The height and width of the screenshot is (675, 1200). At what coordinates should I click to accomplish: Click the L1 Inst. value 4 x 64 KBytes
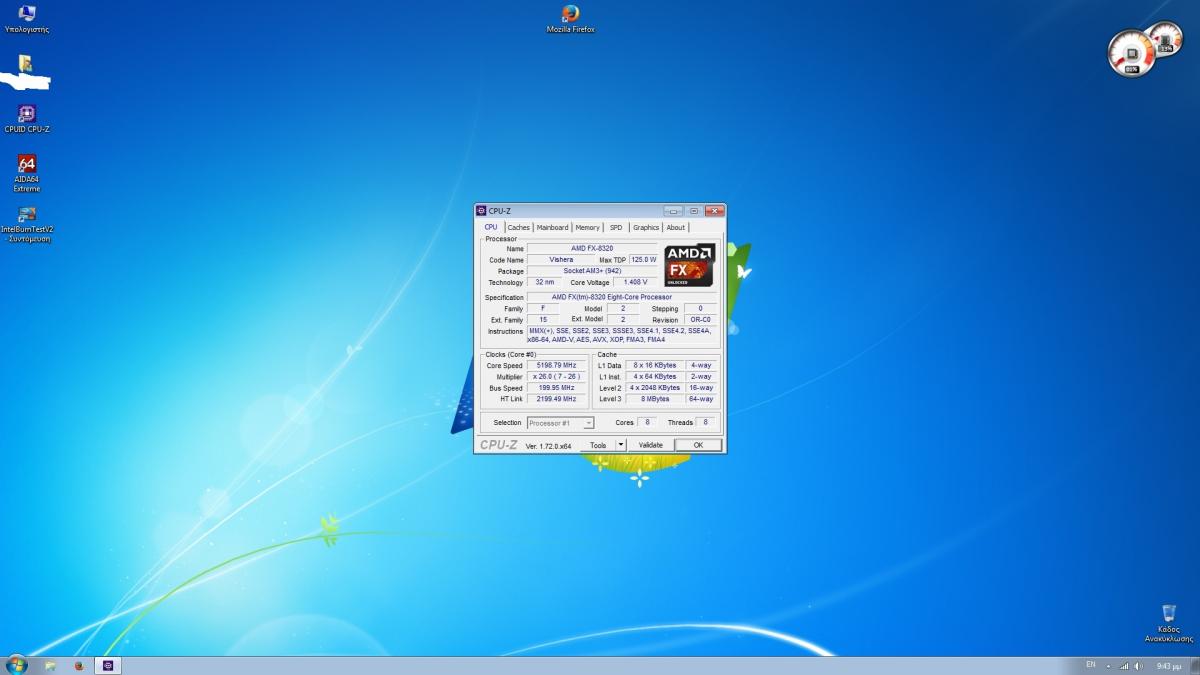655,377
